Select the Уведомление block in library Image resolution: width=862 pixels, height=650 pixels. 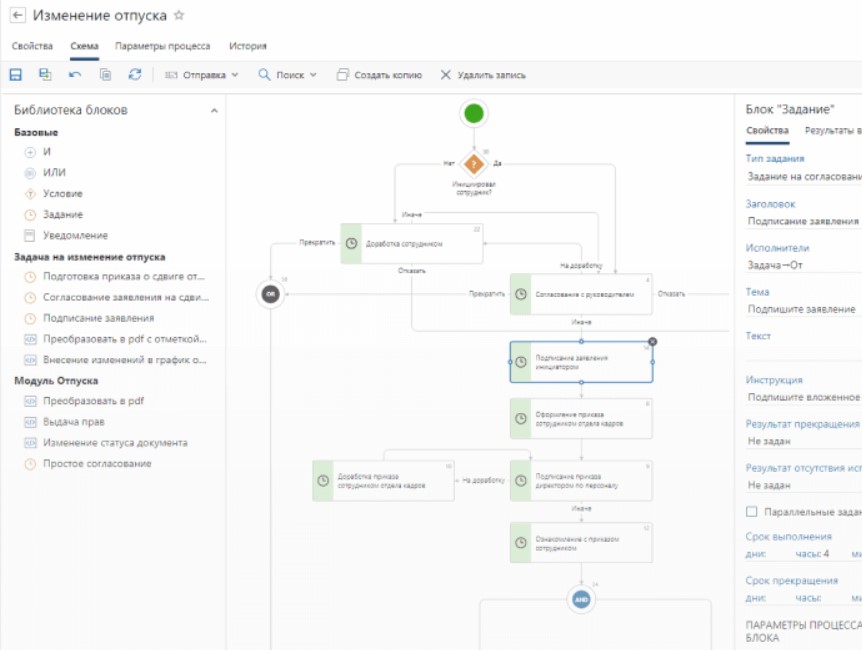pos(75,235)
